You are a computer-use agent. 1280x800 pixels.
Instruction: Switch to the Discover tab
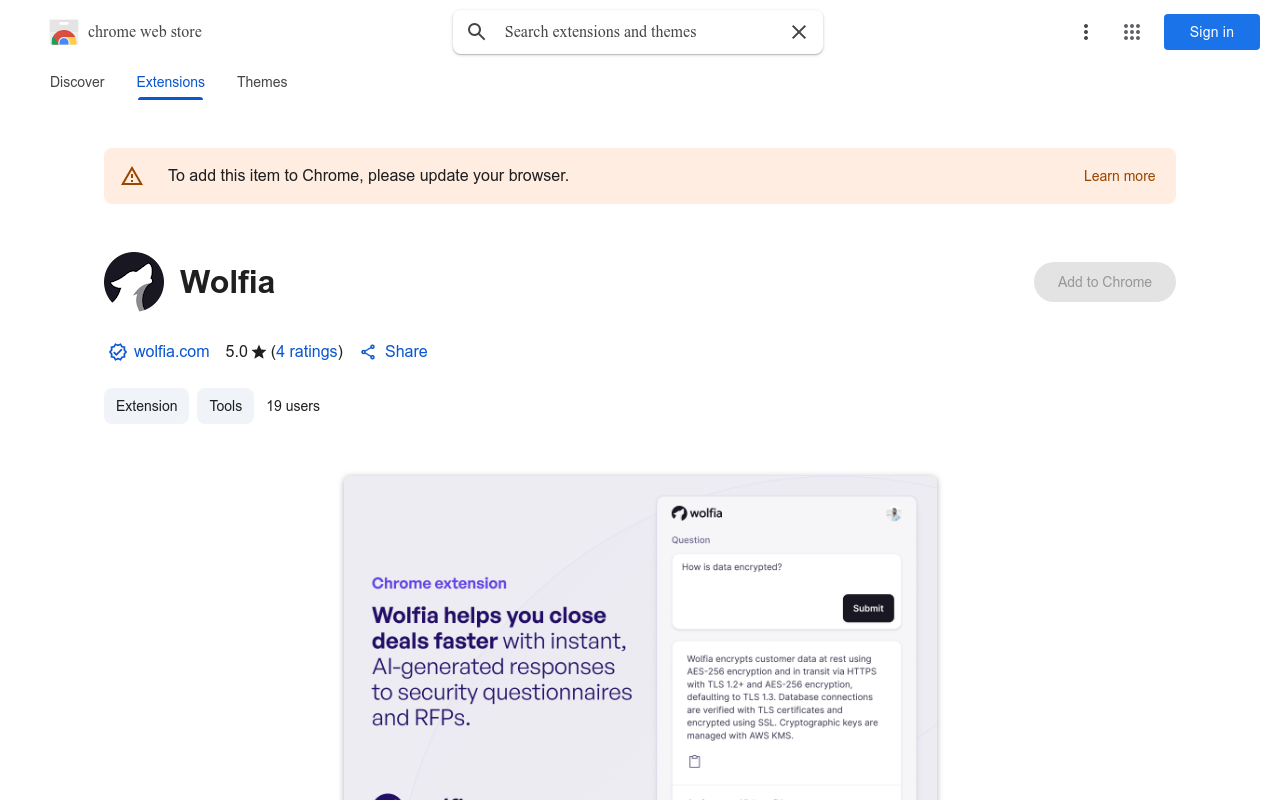(77, 82)
